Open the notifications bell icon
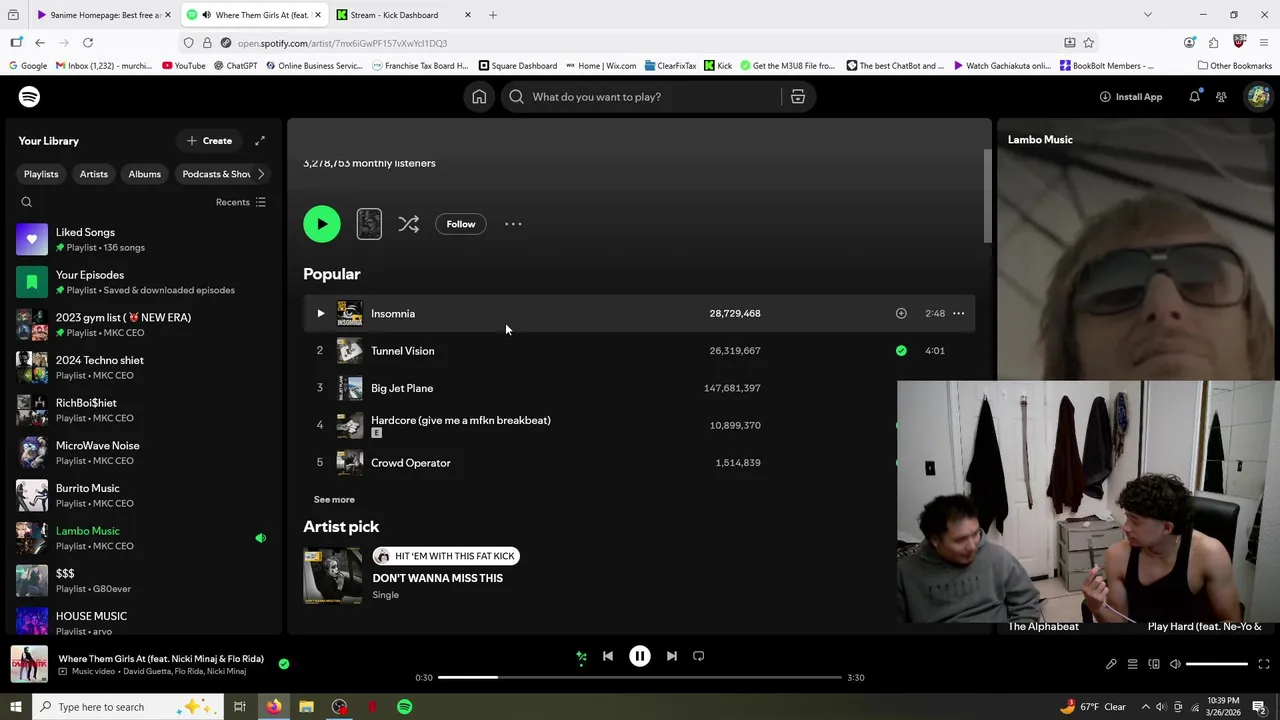 (1194, 97)
